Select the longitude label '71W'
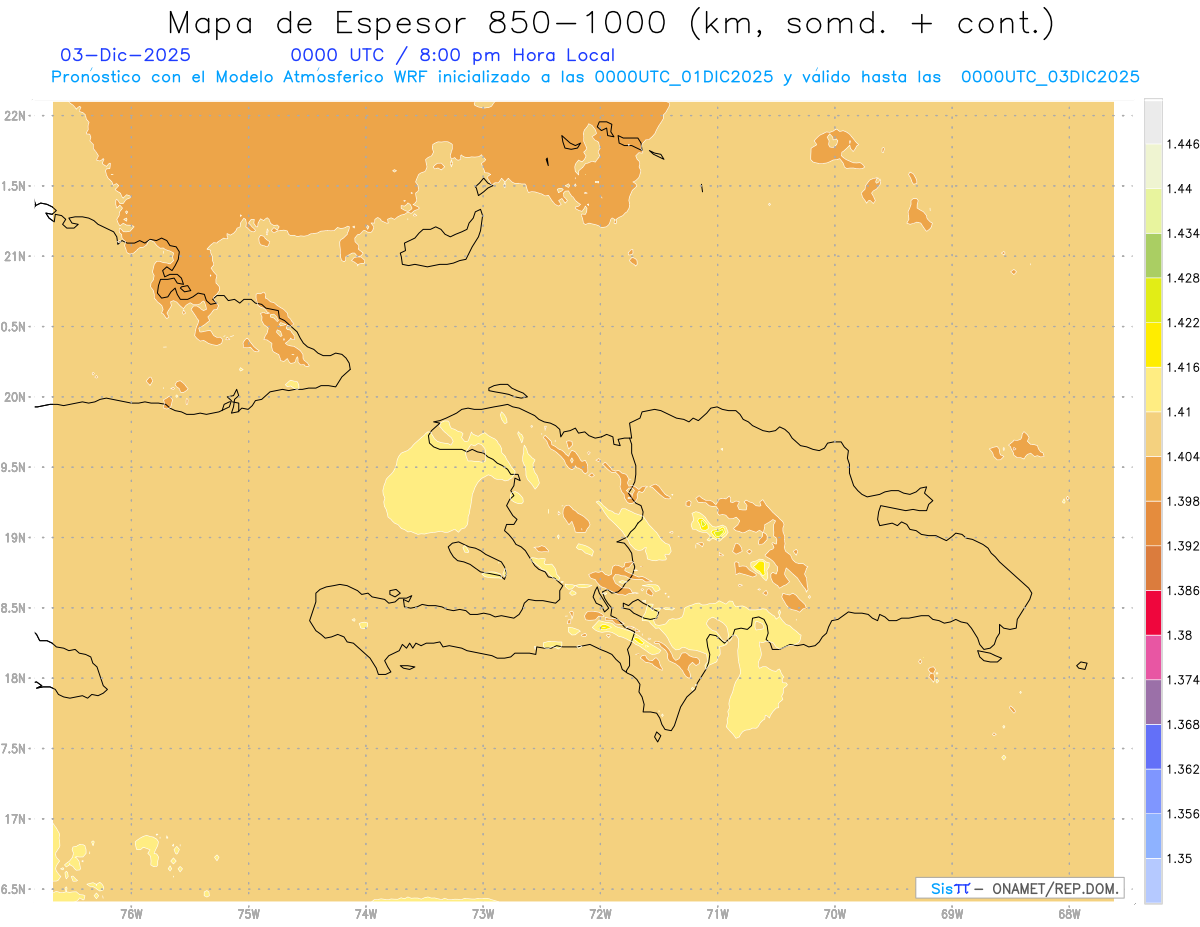The width and height of the screenshot is (1200, 927). coord(717,913)
